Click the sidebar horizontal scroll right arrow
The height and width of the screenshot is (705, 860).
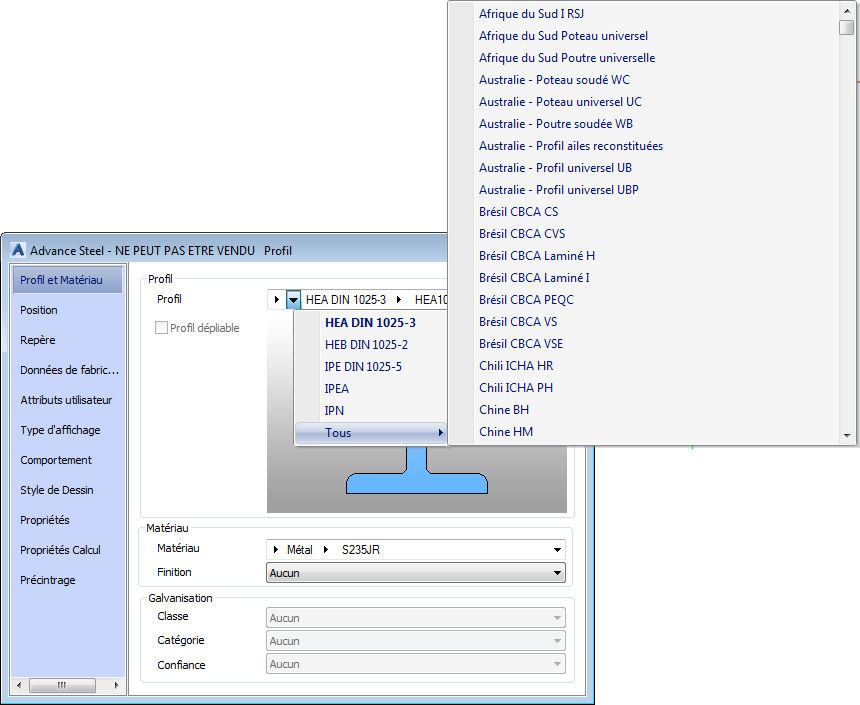tap(116, 685)
